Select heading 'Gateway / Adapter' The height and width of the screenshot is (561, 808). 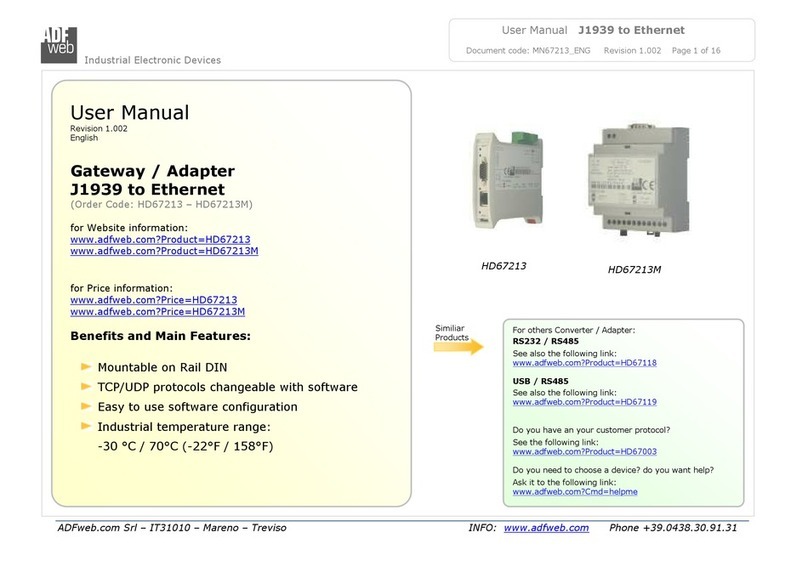pyautogui.click(x=153, y=171)
